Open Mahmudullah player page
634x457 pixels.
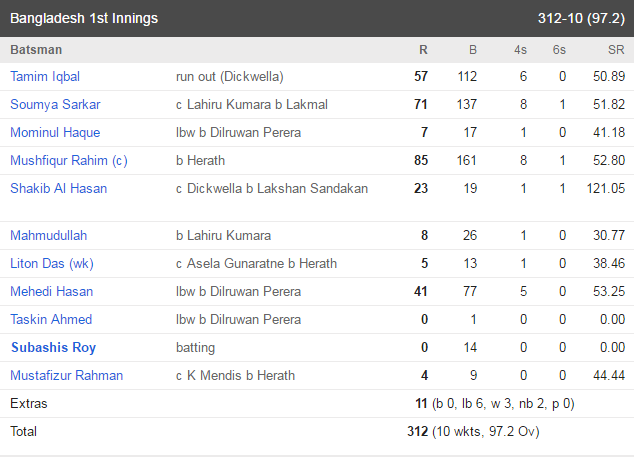tap(49, 235)
